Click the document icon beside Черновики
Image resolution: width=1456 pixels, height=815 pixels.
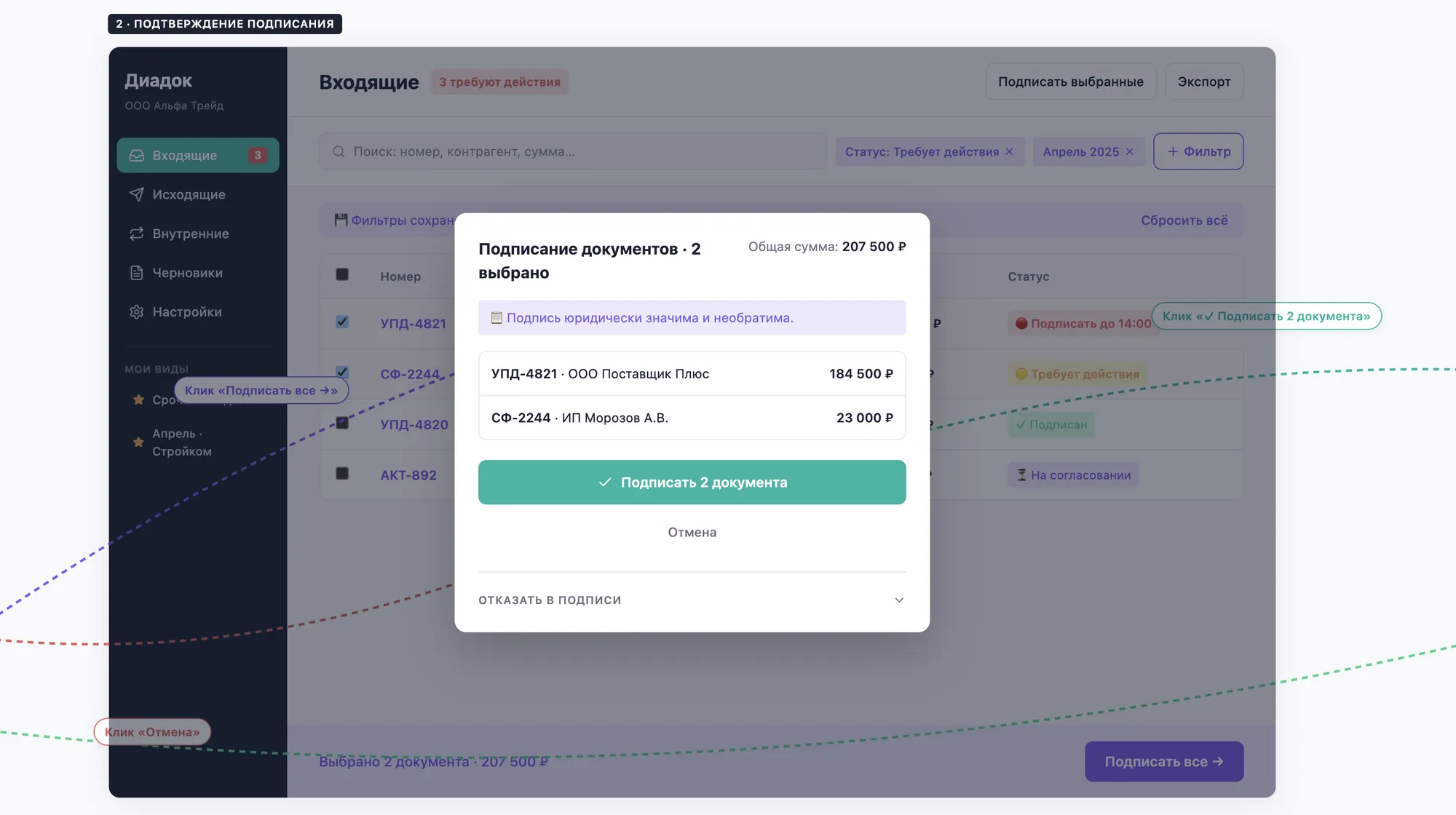pyautogui.click(x=136, y=273)
